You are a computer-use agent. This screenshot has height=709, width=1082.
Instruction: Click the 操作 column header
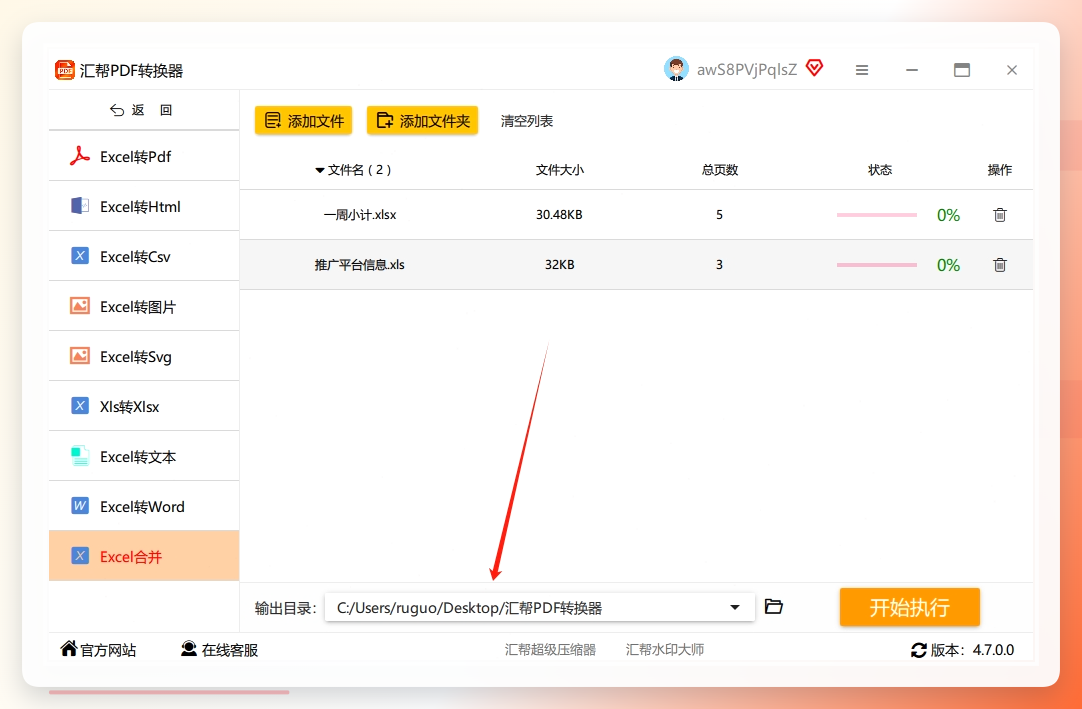1000,170
